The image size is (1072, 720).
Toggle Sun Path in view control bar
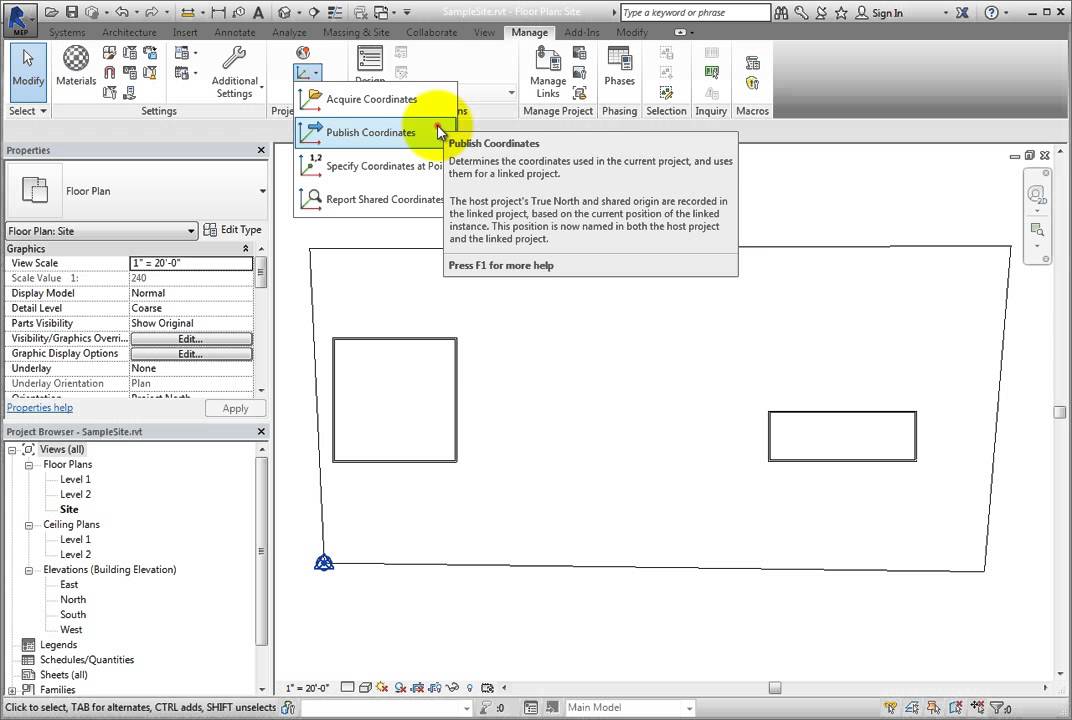click(382, 687)
